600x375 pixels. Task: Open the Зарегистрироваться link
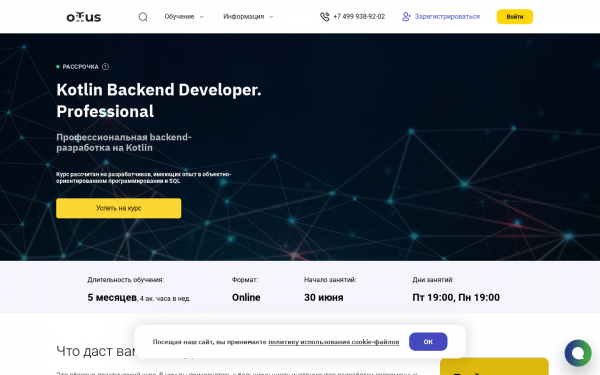point(447,17)
